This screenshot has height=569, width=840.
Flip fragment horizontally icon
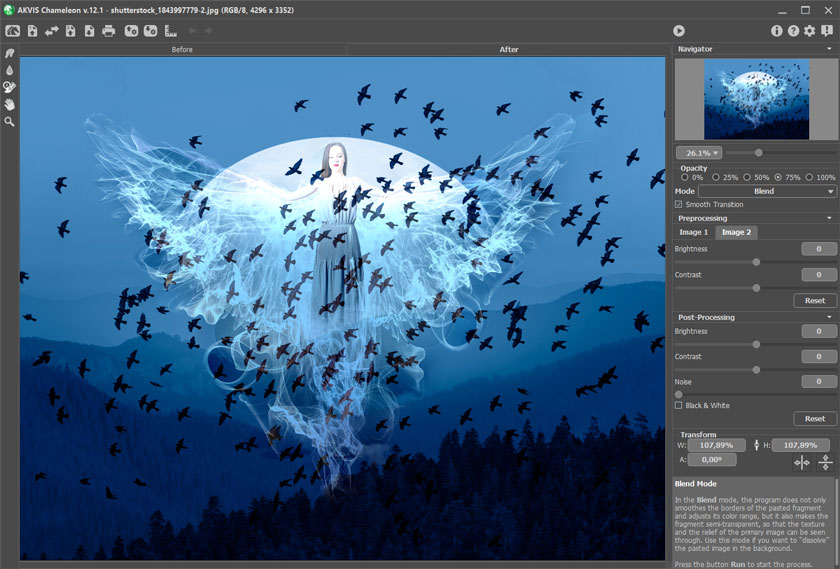coord(802,462)
